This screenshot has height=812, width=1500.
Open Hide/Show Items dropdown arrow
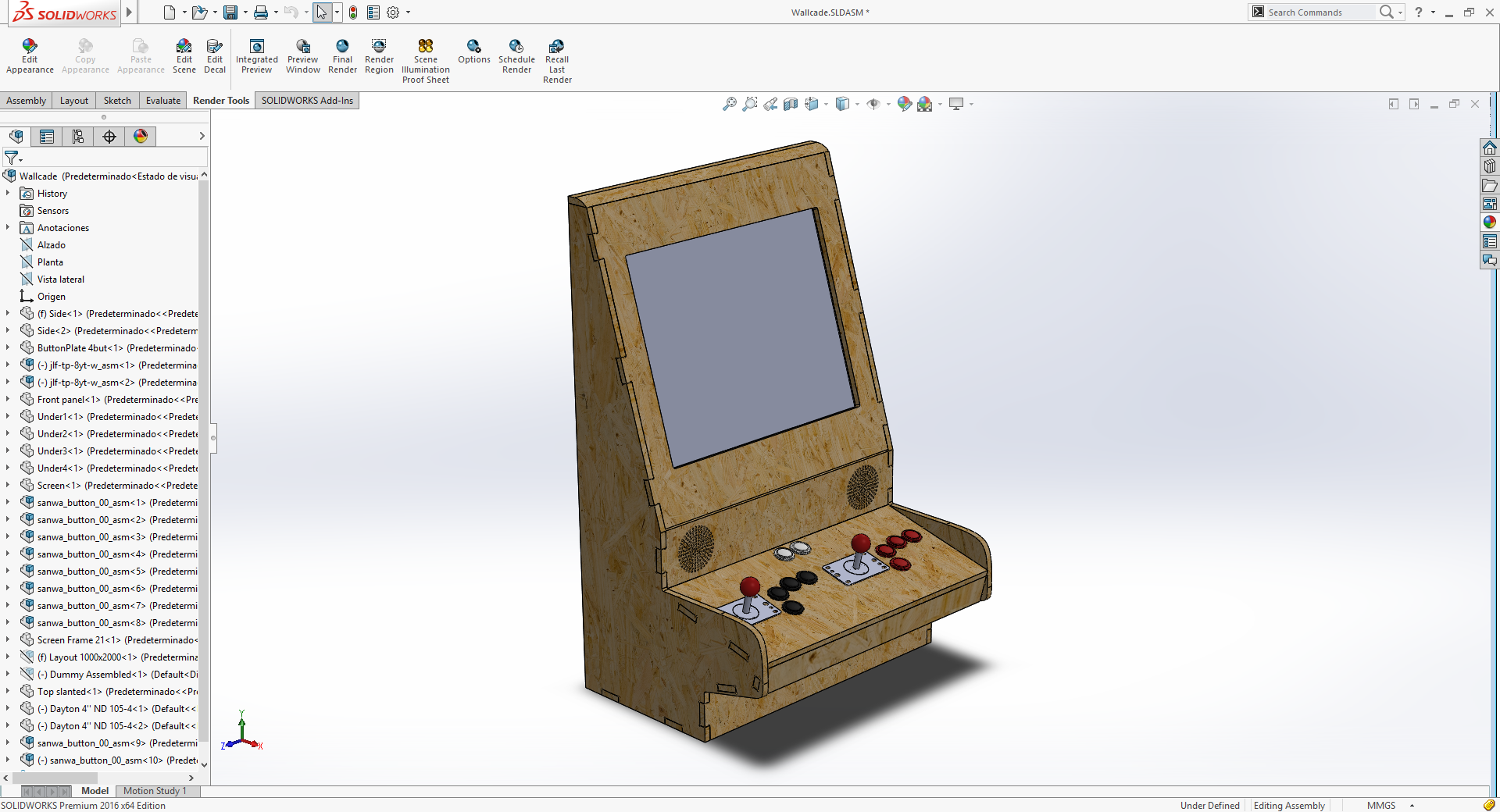coord(888,104)
